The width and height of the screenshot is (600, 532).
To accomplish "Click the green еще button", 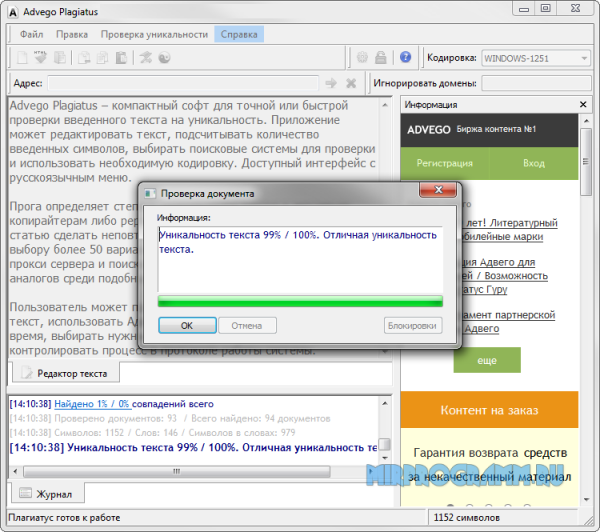I will coord(487,360).
